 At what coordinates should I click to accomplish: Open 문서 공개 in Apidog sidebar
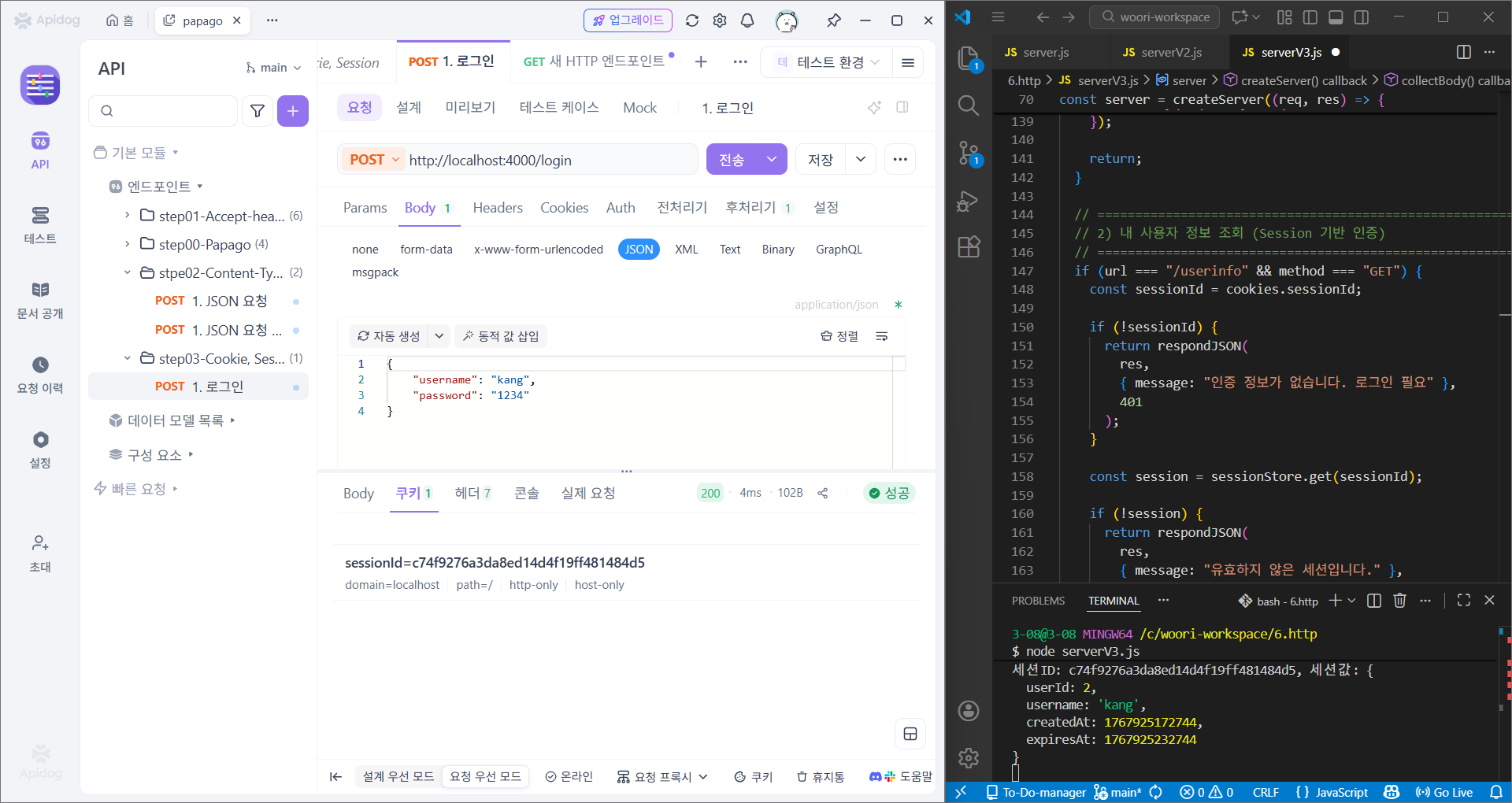pos(40,300)
